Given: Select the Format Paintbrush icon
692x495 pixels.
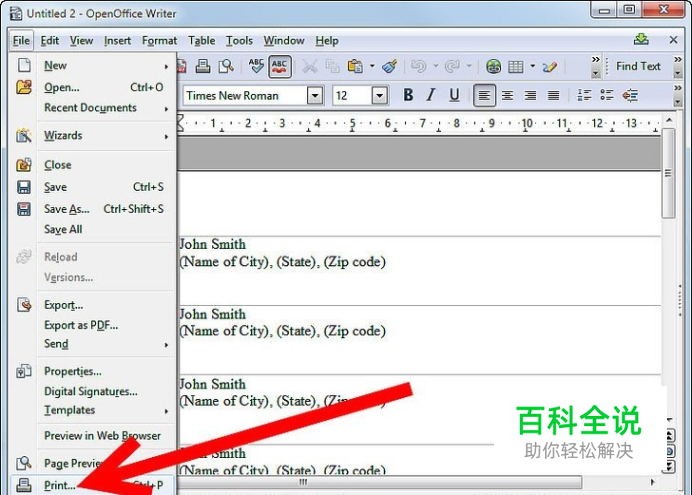Looking at the screenshot, I should pos(390,66).
